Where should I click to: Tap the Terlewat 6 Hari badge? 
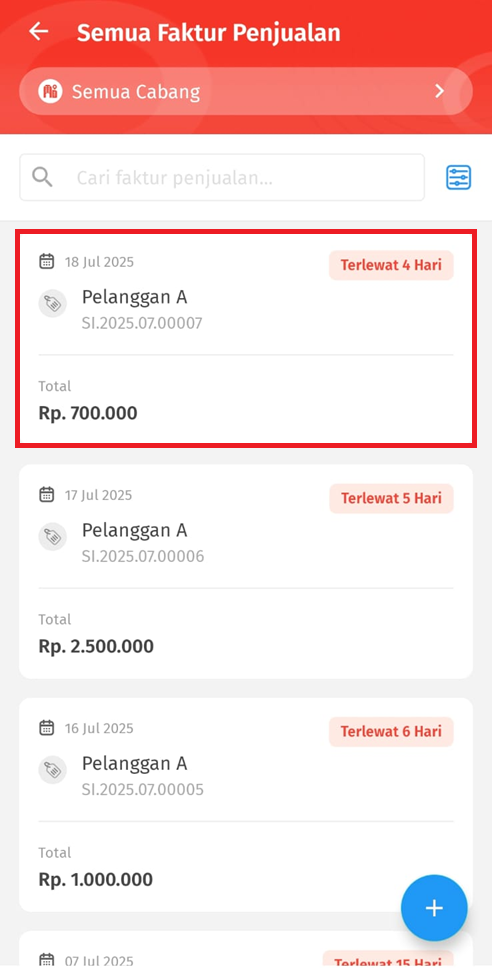(391, 732)
